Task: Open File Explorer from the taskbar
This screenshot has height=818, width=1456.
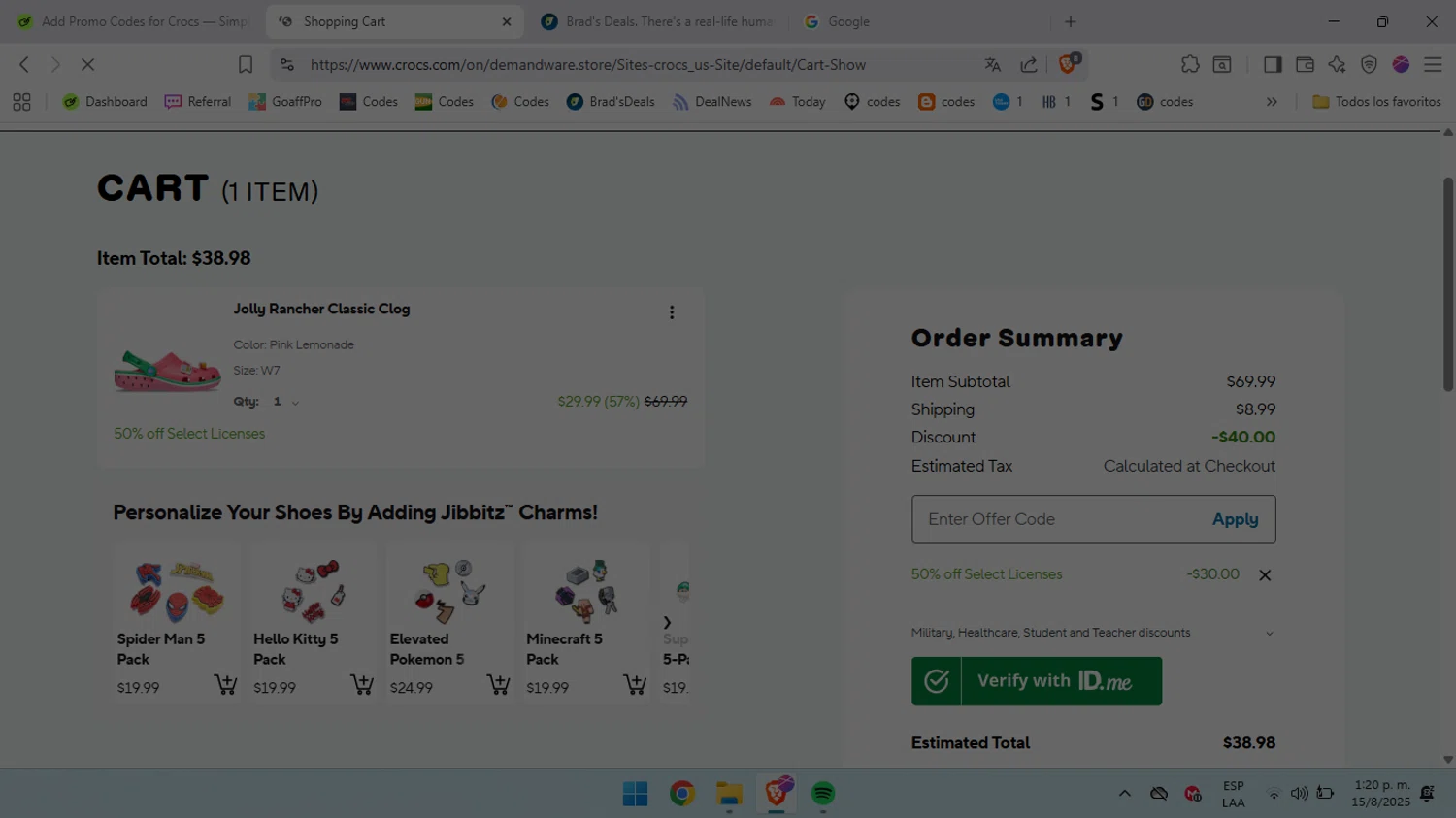Action: pos(729,794)
